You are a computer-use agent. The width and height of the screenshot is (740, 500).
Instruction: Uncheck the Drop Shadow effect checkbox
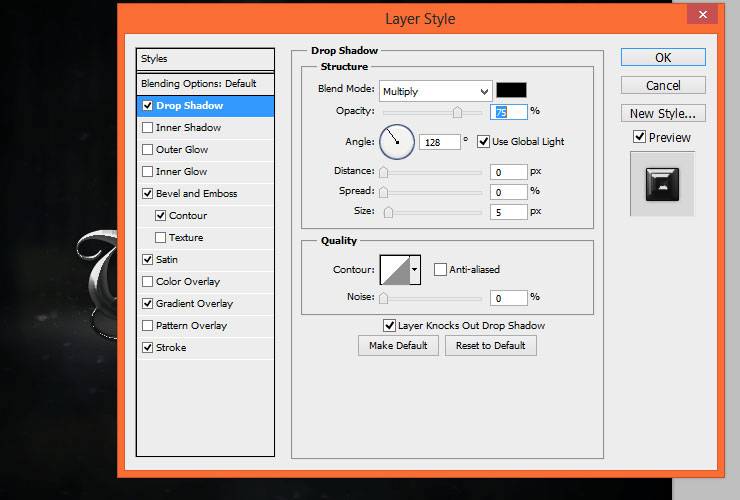[x=148, y=106]
